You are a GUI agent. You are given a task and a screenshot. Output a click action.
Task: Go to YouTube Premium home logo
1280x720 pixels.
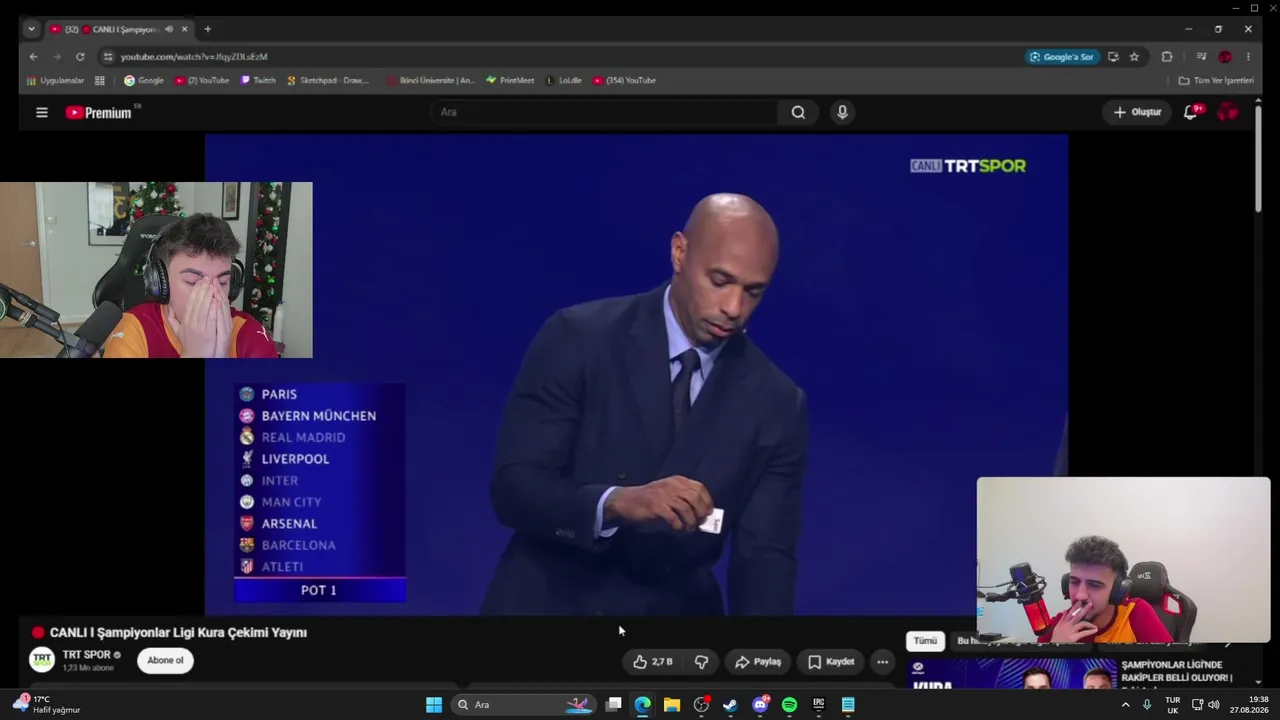pos(99,113)
